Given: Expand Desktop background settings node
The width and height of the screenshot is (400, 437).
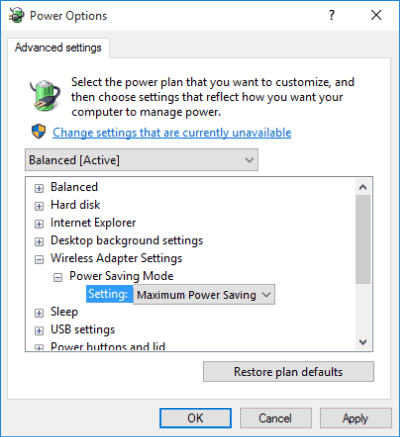Looking at the screenshot, I should pyautogui.click(x=39, y=242).
